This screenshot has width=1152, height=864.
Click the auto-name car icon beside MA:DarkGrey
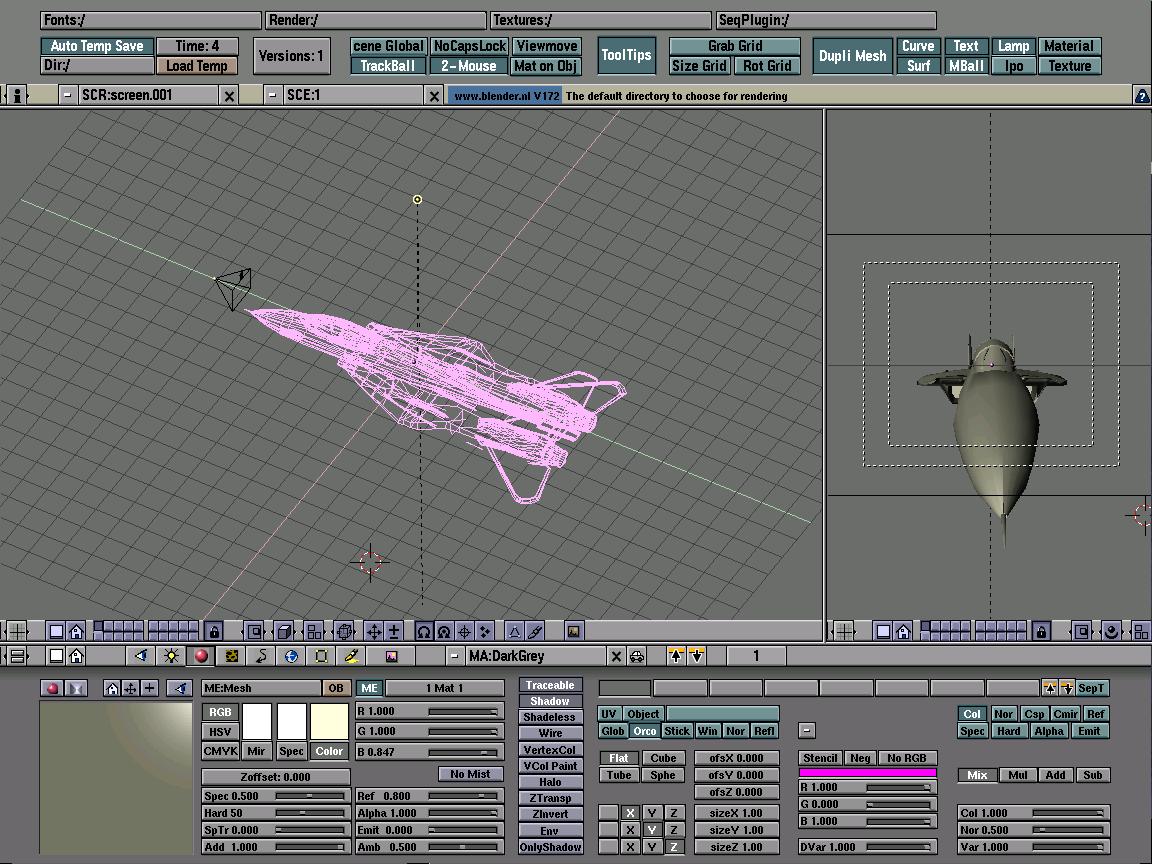[x=637, y=655]
